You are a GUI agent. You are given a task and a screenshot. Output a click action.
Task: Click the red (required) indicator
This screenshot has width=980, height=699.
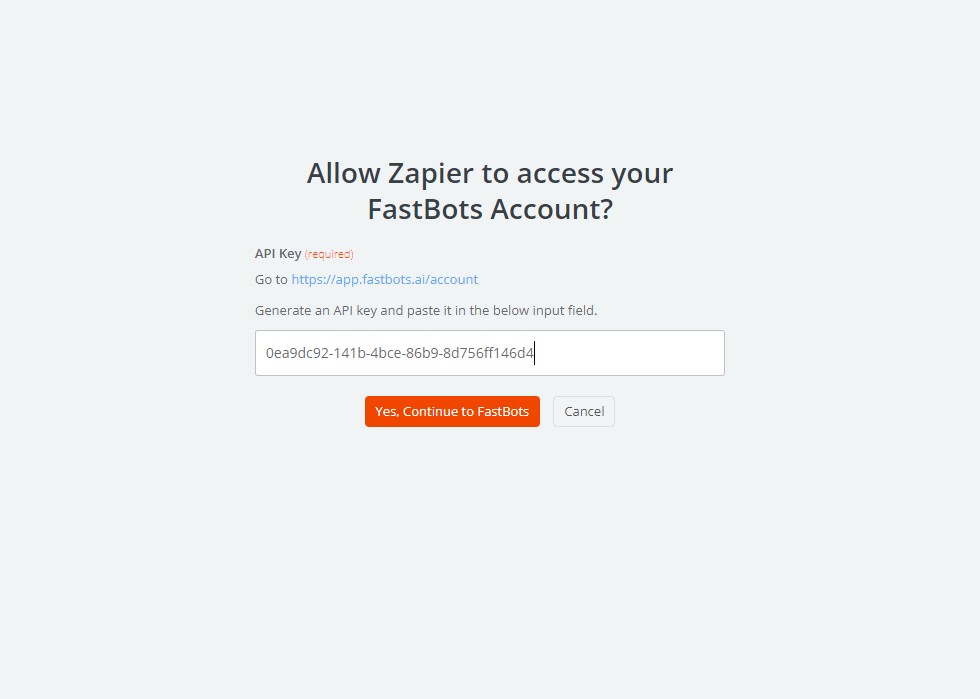pos(333,253)
